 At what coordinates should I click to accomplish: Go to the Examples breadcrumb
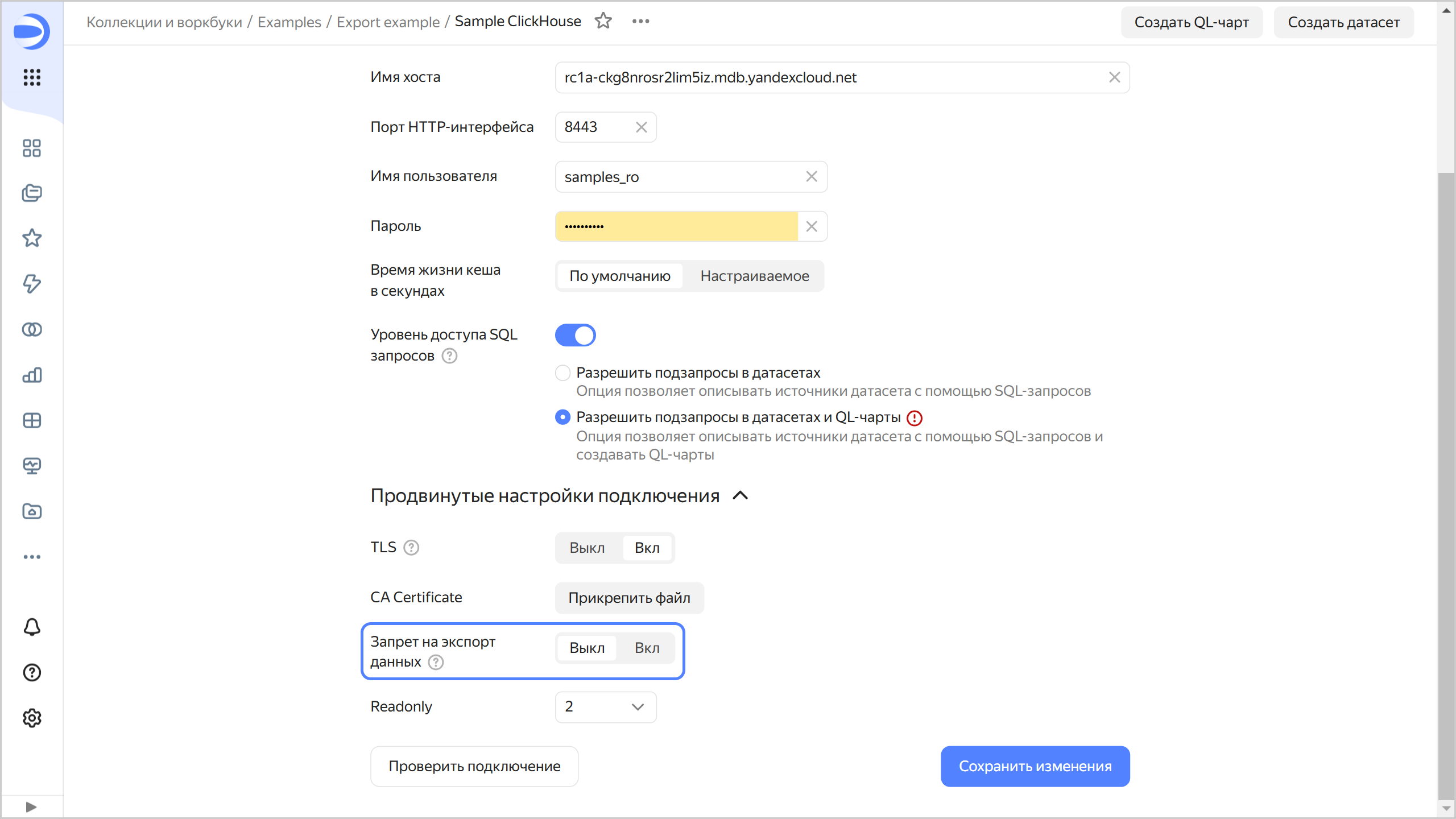pos(289,22)
